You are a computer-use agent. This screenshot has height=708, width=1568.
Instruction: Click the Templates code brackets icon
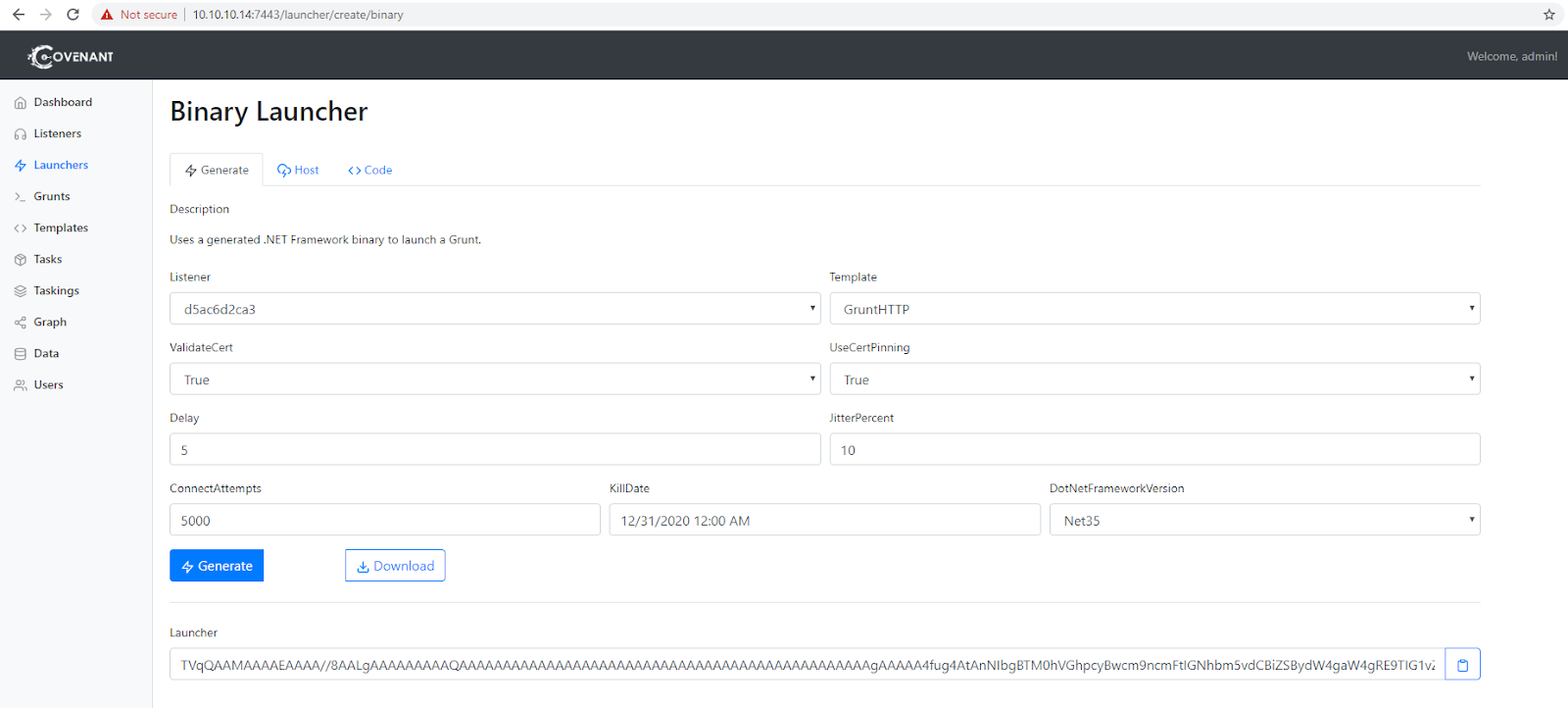(x=21, y=228)
